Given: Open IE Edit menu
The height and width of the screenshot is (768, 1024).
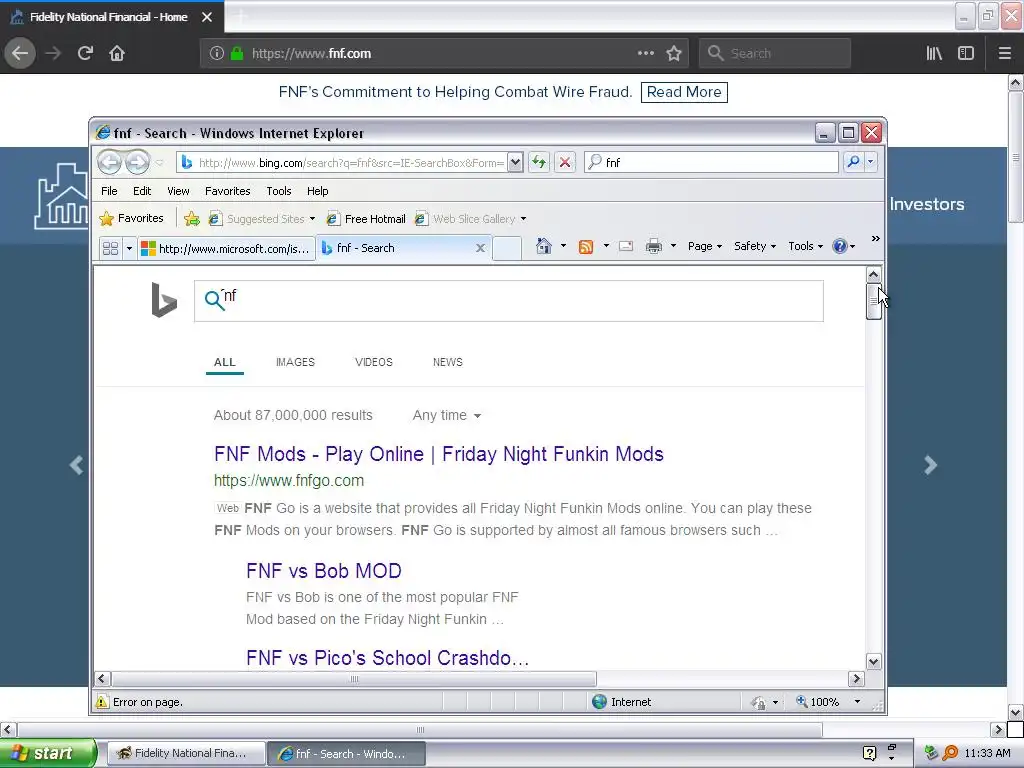Looking at the screenshot, I should 142,191.
